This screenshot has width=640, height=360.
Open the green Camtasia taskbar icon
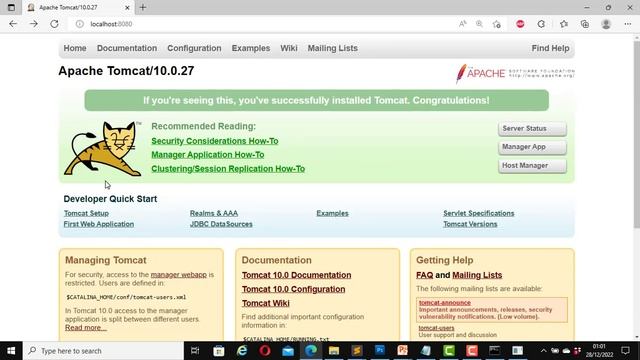[449, 351]
